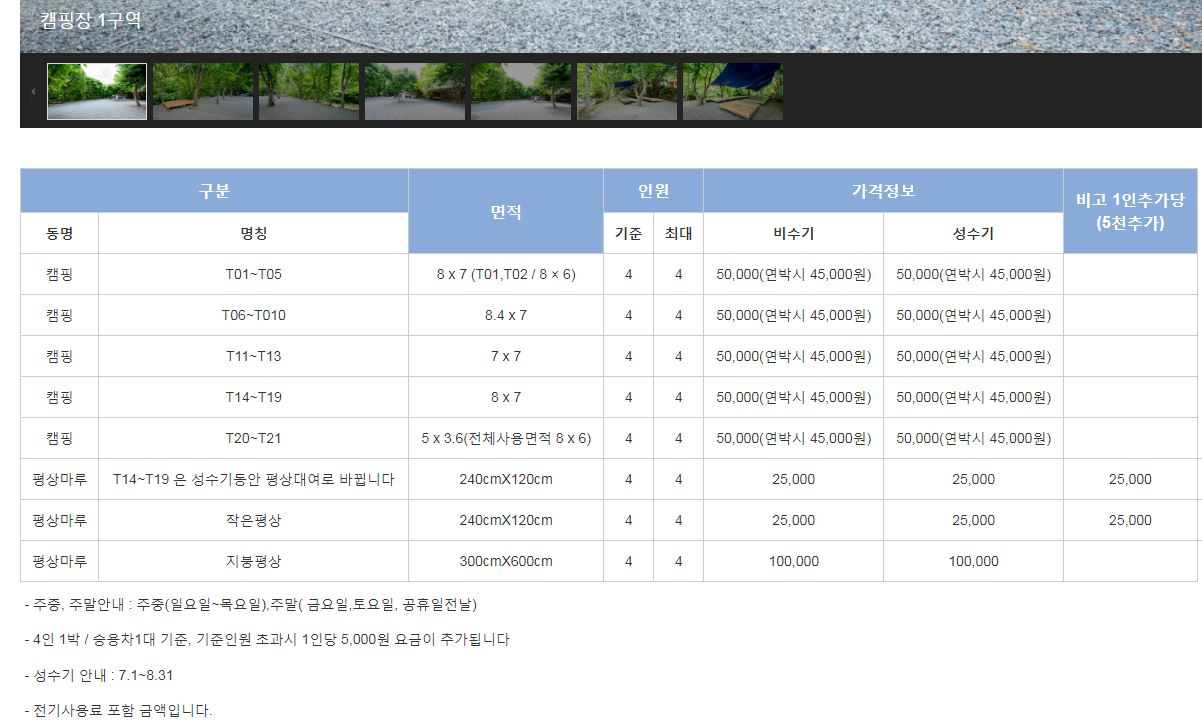This screenshot has width=1202, height=726.
Task: Click the 'T14~T19' site name cell
Action: (253, 397)
